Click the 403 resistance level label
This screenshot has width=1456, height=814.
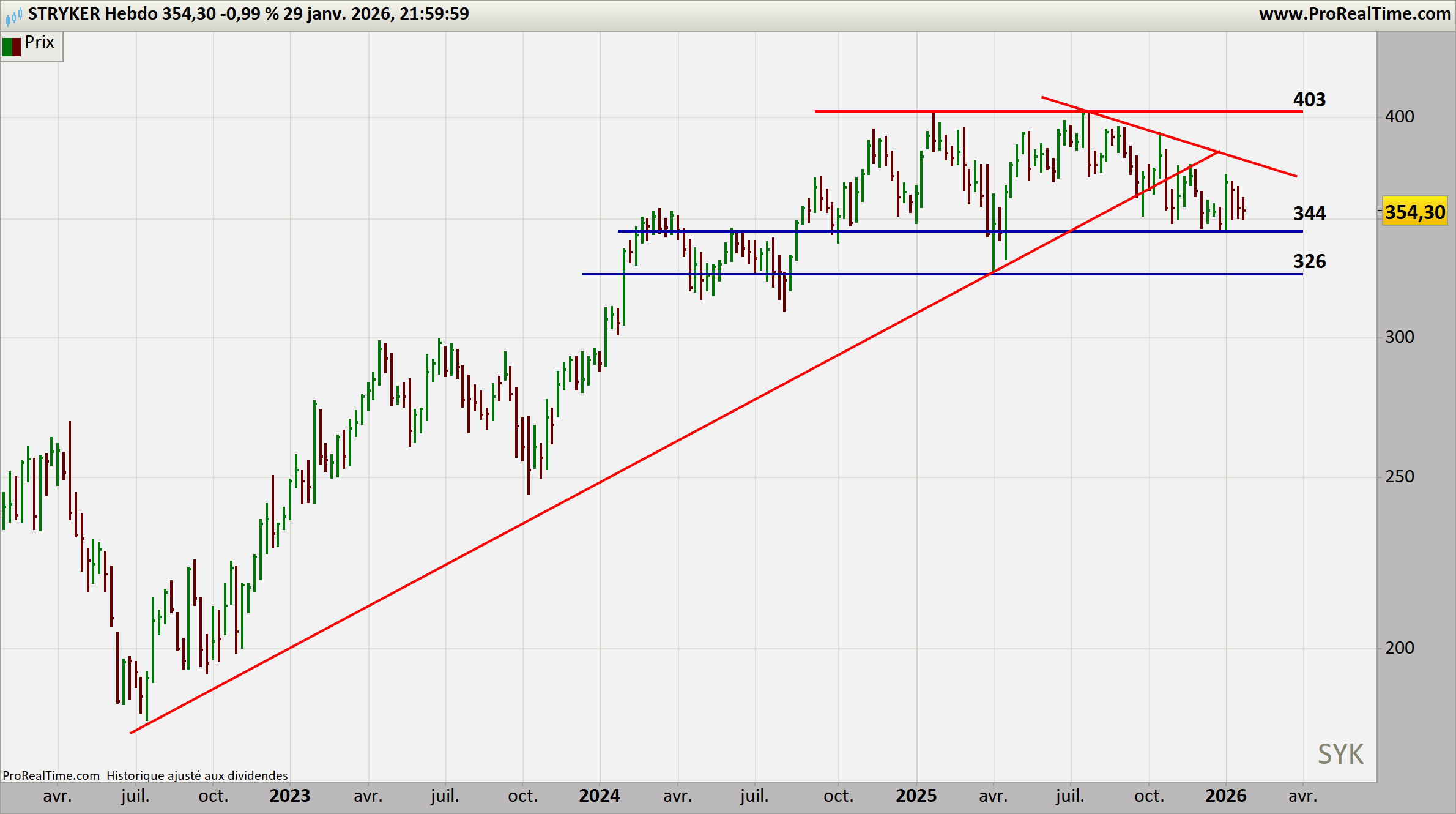pyautogui.click(x=1309, y=100)
